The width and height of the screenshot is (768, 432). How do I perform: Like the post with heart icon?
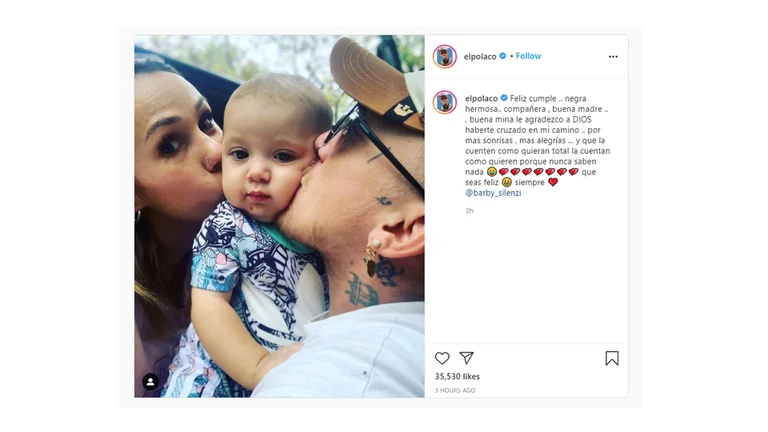pos(442,358)
